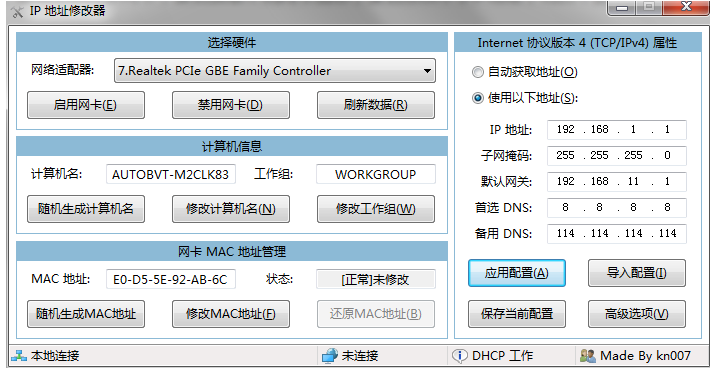Click the wrench app icon in title bar
The height and width of the screenshot is (368, 710).
pyautogui.click(x=17, y=11)
